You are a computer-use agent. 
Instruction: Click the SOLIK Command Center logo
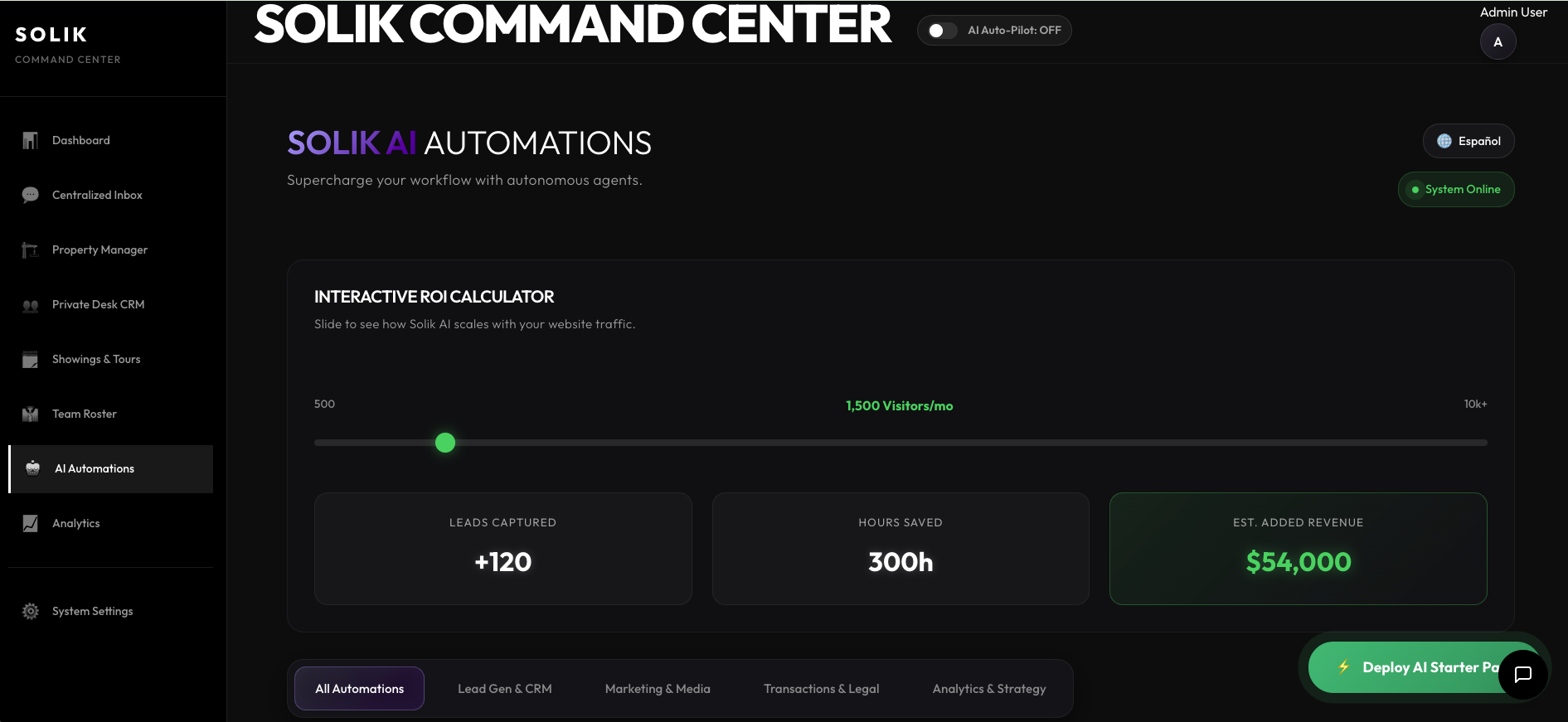(68, 45)
